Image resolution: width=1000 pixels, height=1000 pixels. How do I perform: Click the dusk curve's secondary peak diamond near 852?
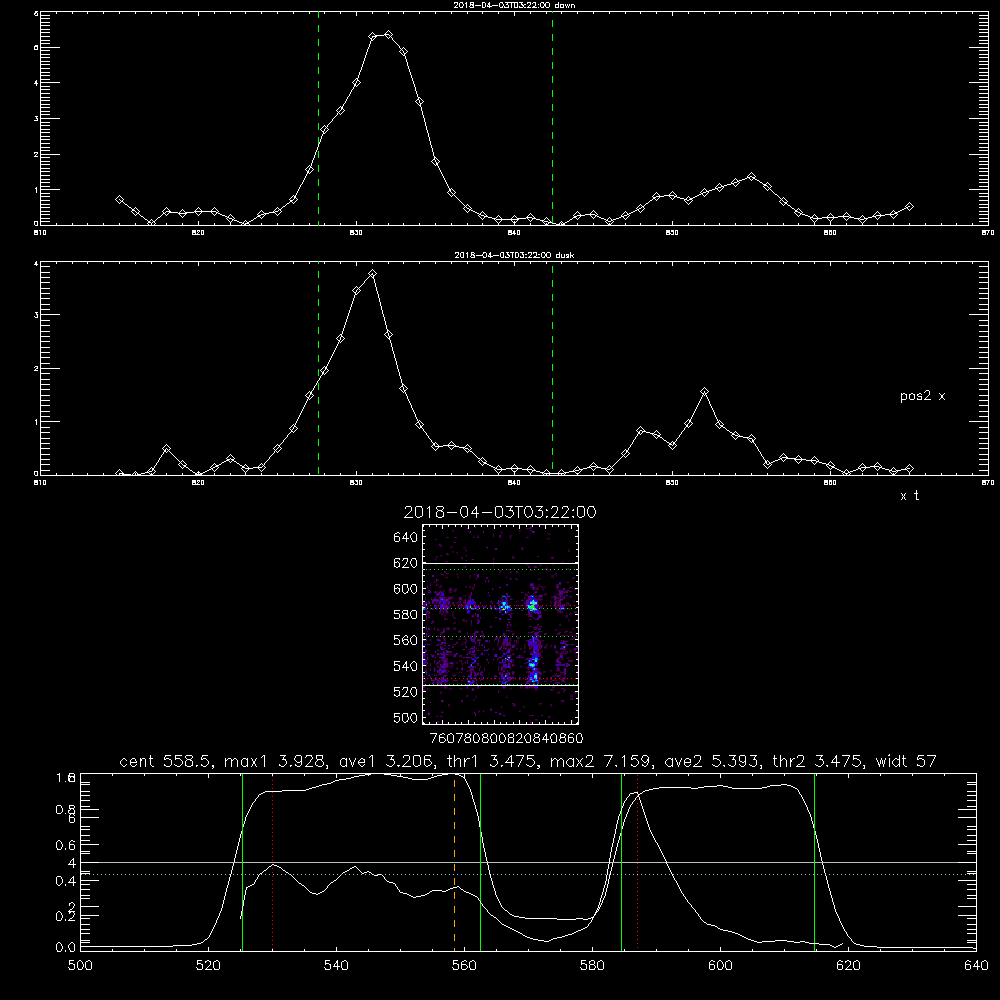pyautogui.click(x=704, y=391)
